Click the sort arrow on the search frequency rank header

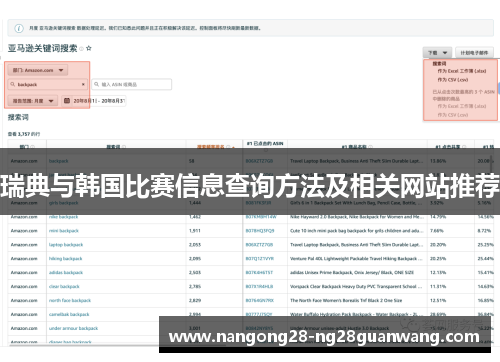click(x=233, y=147)
